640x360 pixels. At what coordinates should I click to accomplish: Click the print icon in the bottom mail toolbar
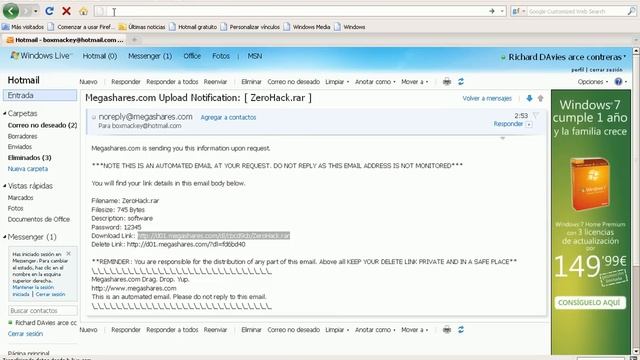447,330
